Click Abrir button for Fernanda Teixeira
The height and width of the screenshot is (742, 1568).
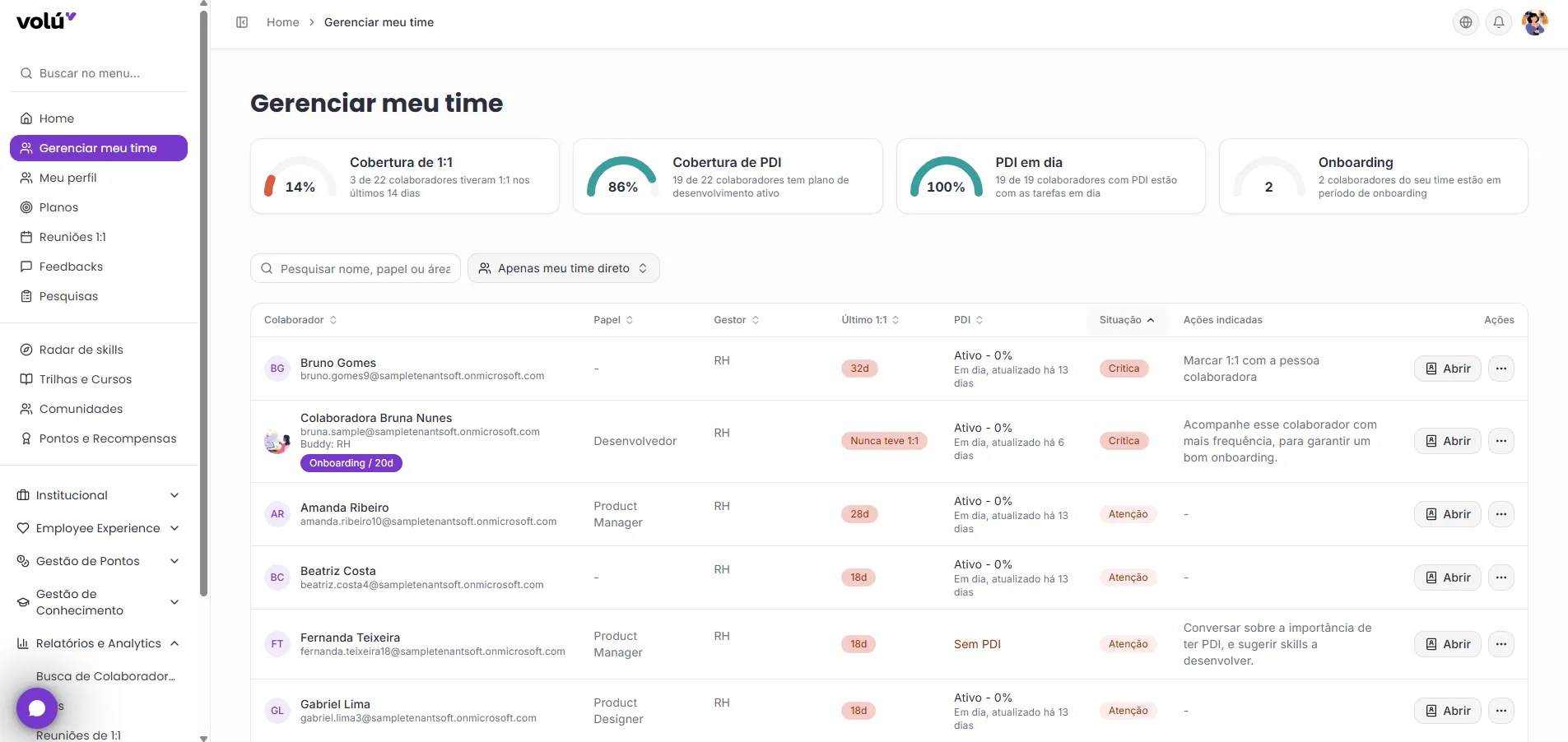click(1448, 644)
